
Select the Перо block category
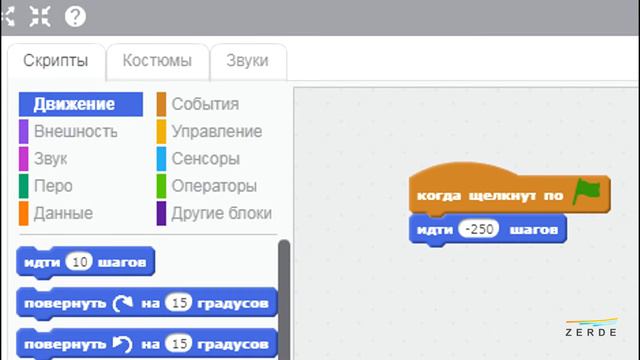(x=46, y=186)
